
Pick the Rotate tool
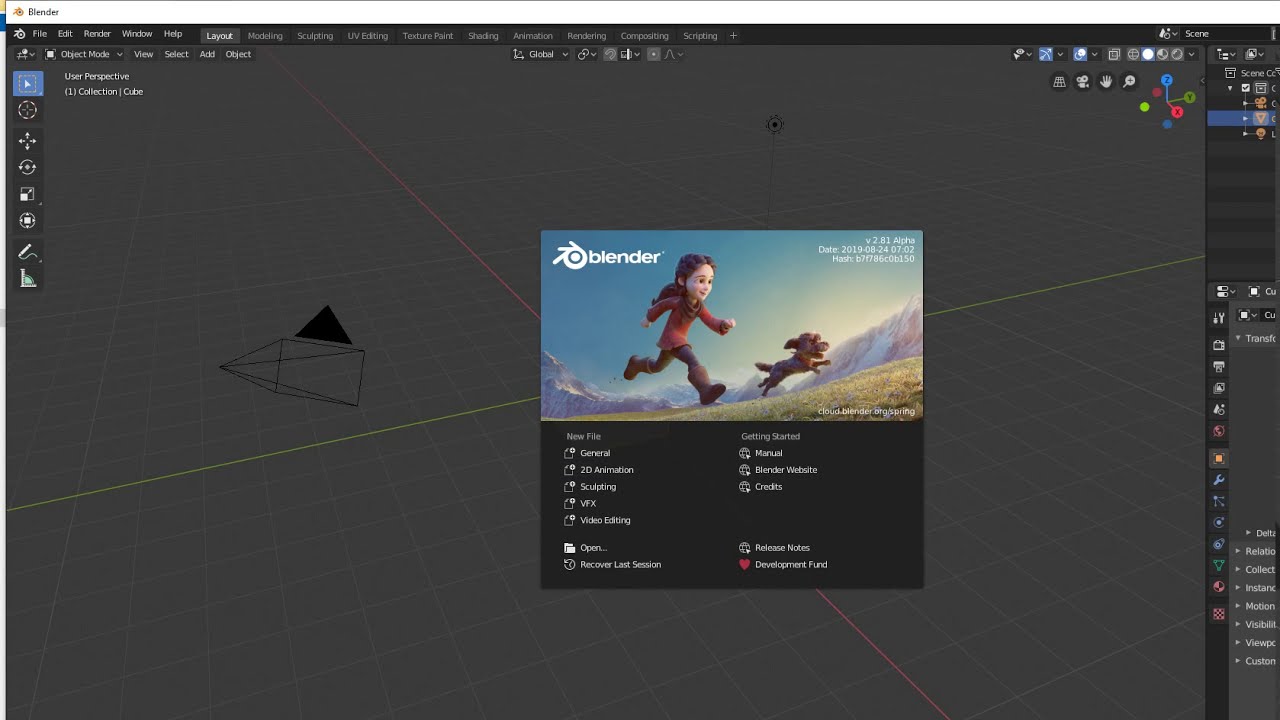(x=28, y=167)
